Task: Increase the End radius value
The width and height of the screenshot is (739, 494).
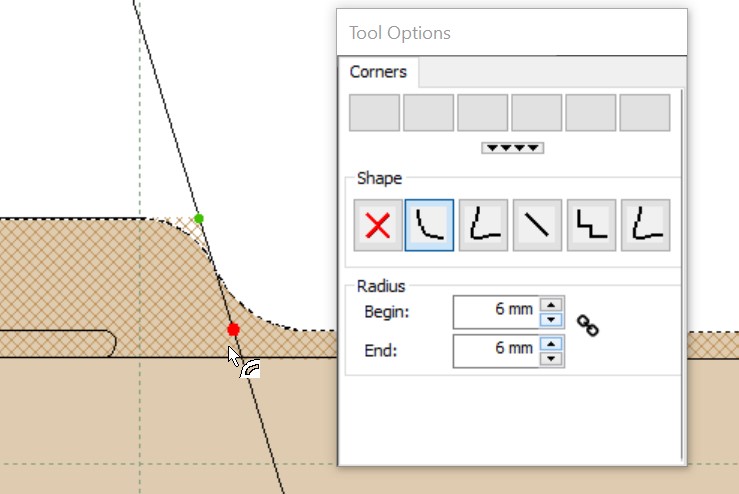Action: pyautogui.click(x=551, y=343)
